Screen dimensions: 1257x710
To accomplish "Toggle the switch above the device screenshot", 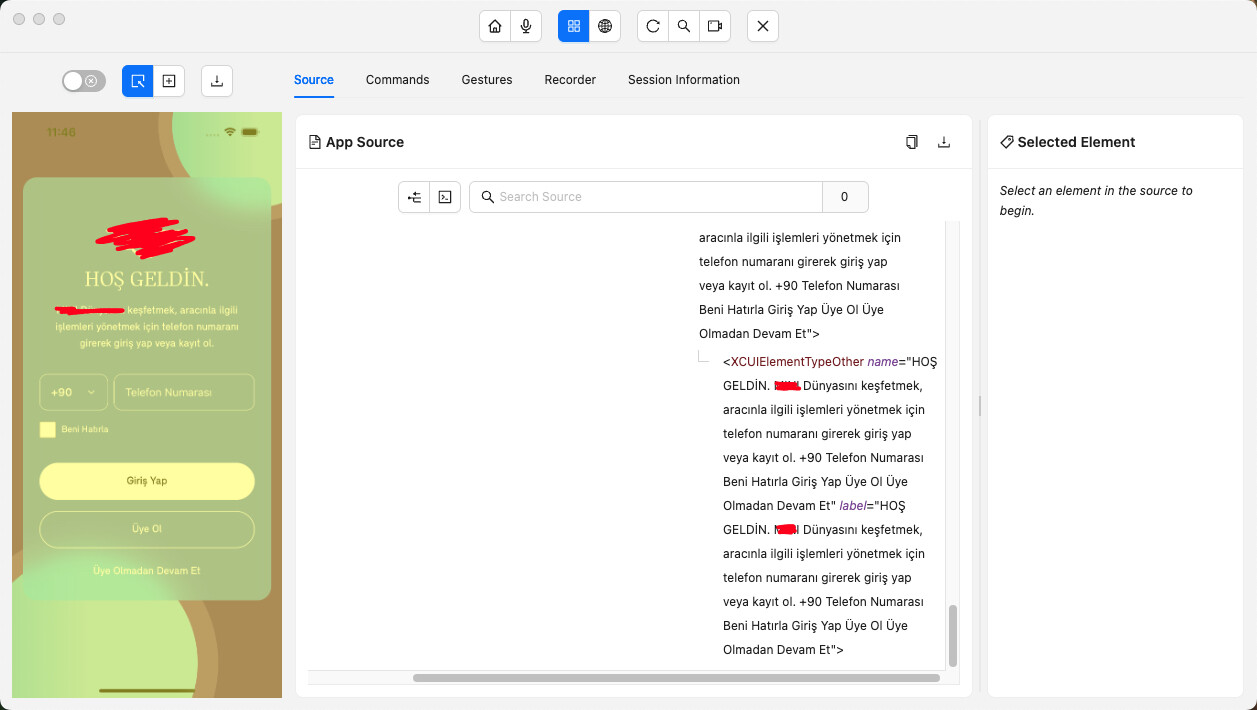I will coord(84,81).
